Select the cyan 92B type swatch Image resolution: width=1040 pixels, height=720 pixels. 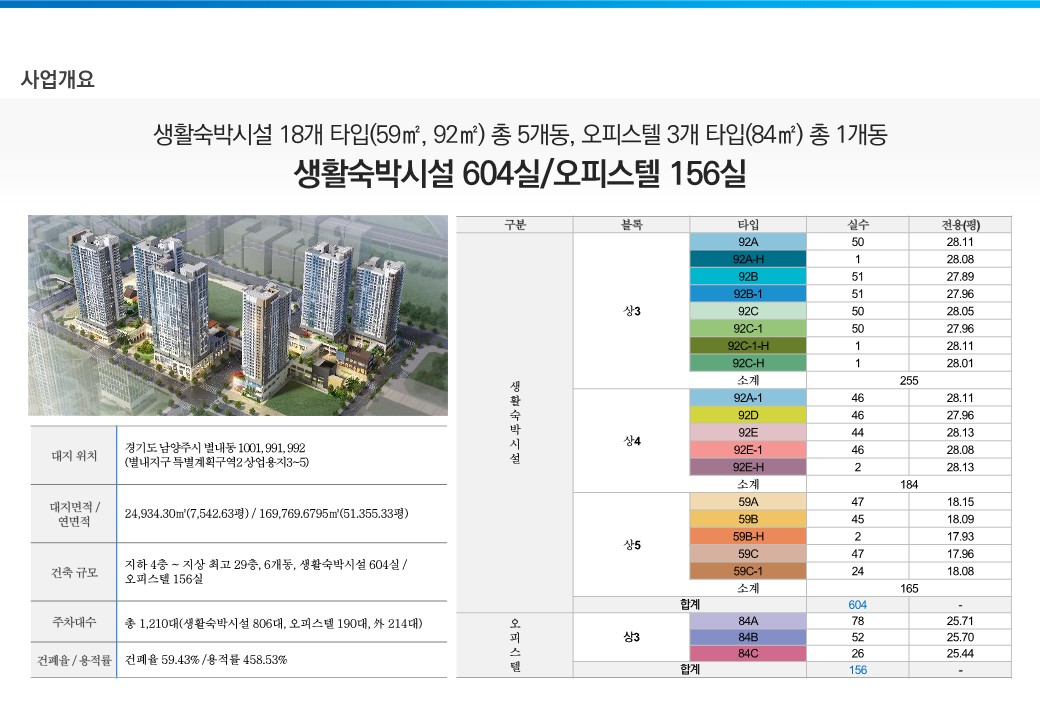pyautogui.click(x=748, y=276)
